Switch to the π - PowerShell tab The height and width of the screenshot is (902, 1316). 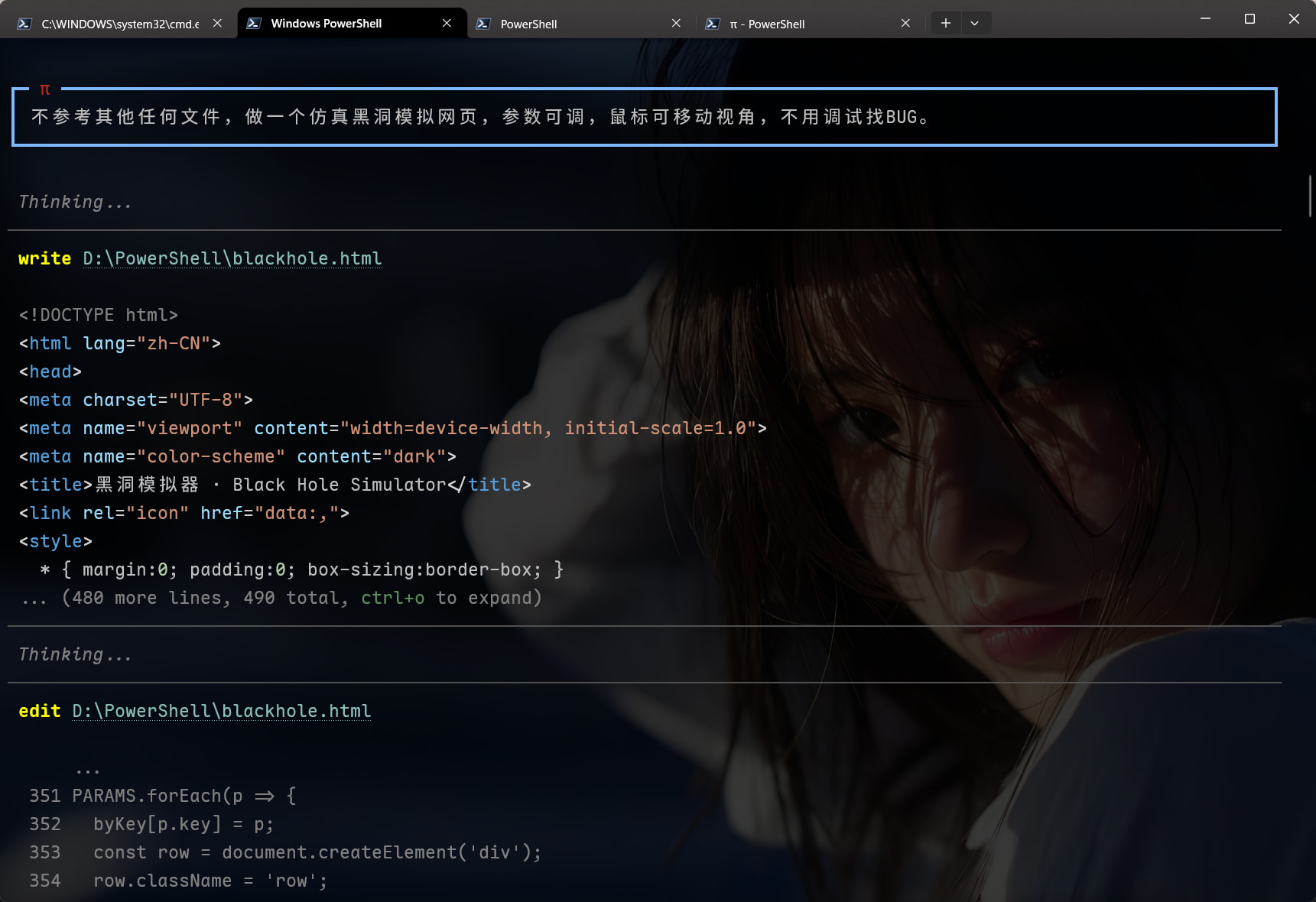pos(811,24)
